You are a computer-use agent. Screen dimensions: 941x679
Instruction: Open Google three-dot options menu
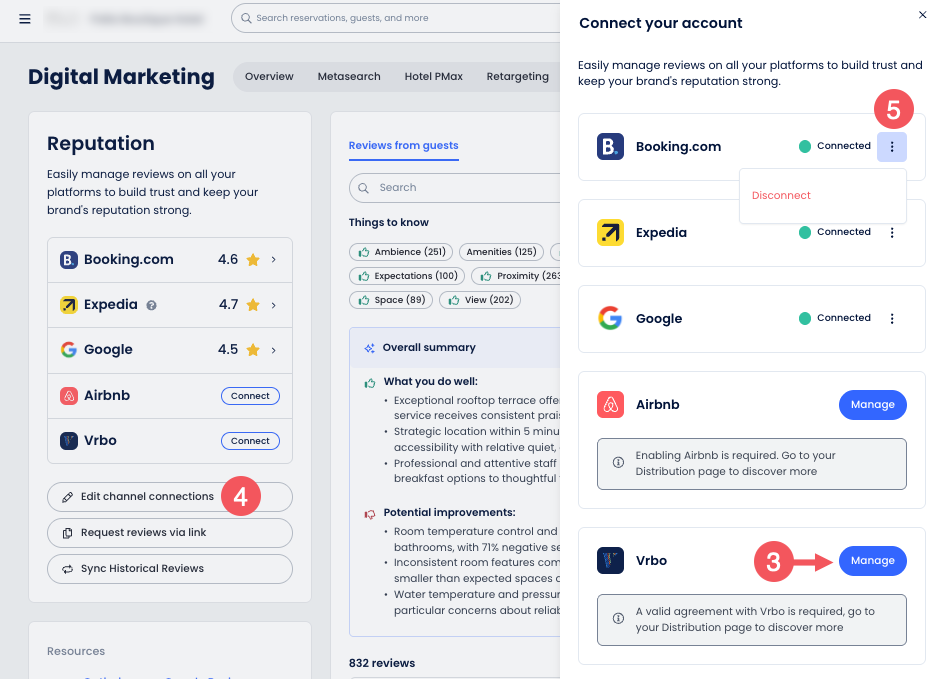[892, 319]
